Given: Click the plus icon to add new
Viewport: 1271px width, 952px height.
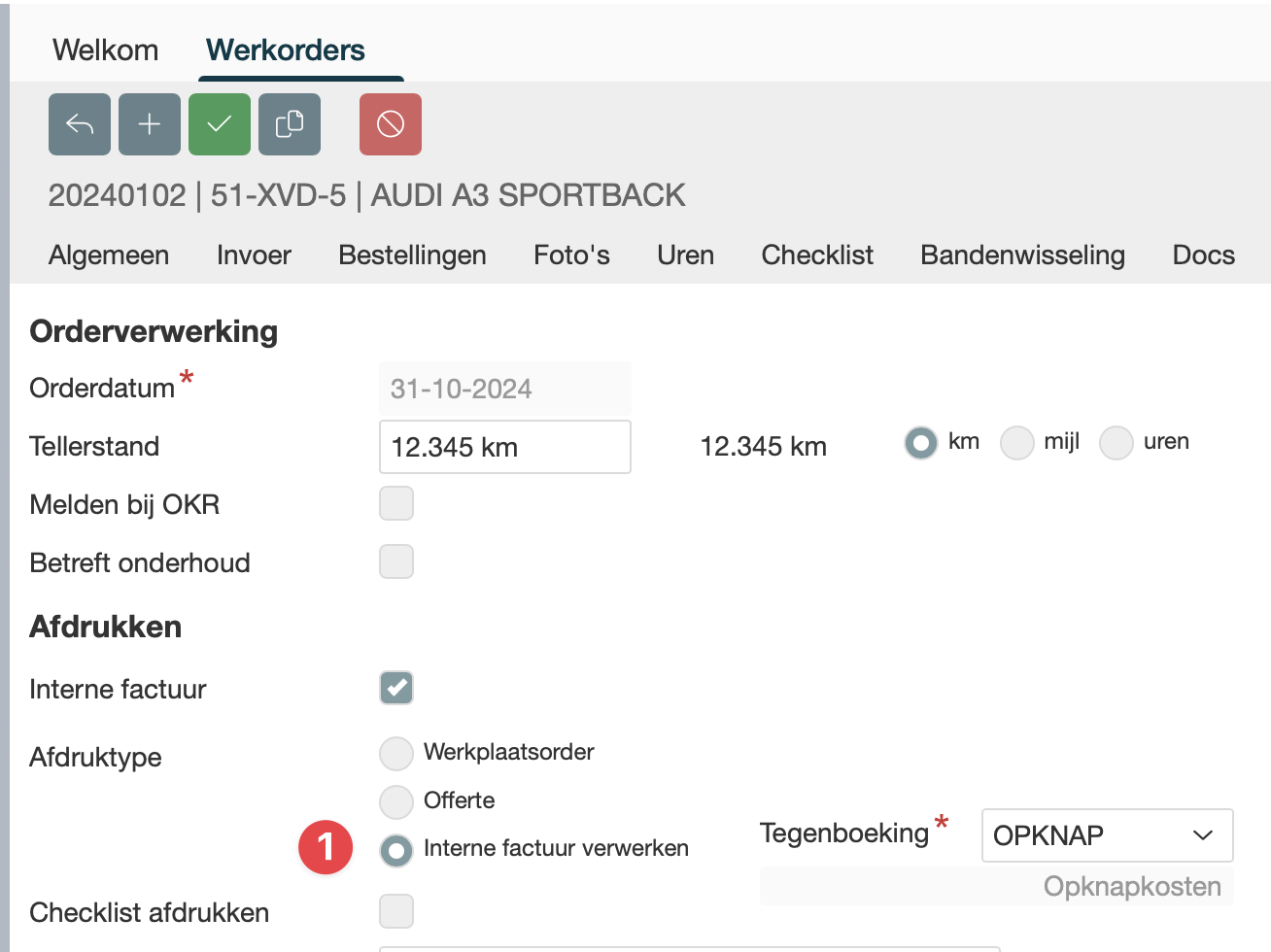Looking at the screenshot, I should (150, 124).
